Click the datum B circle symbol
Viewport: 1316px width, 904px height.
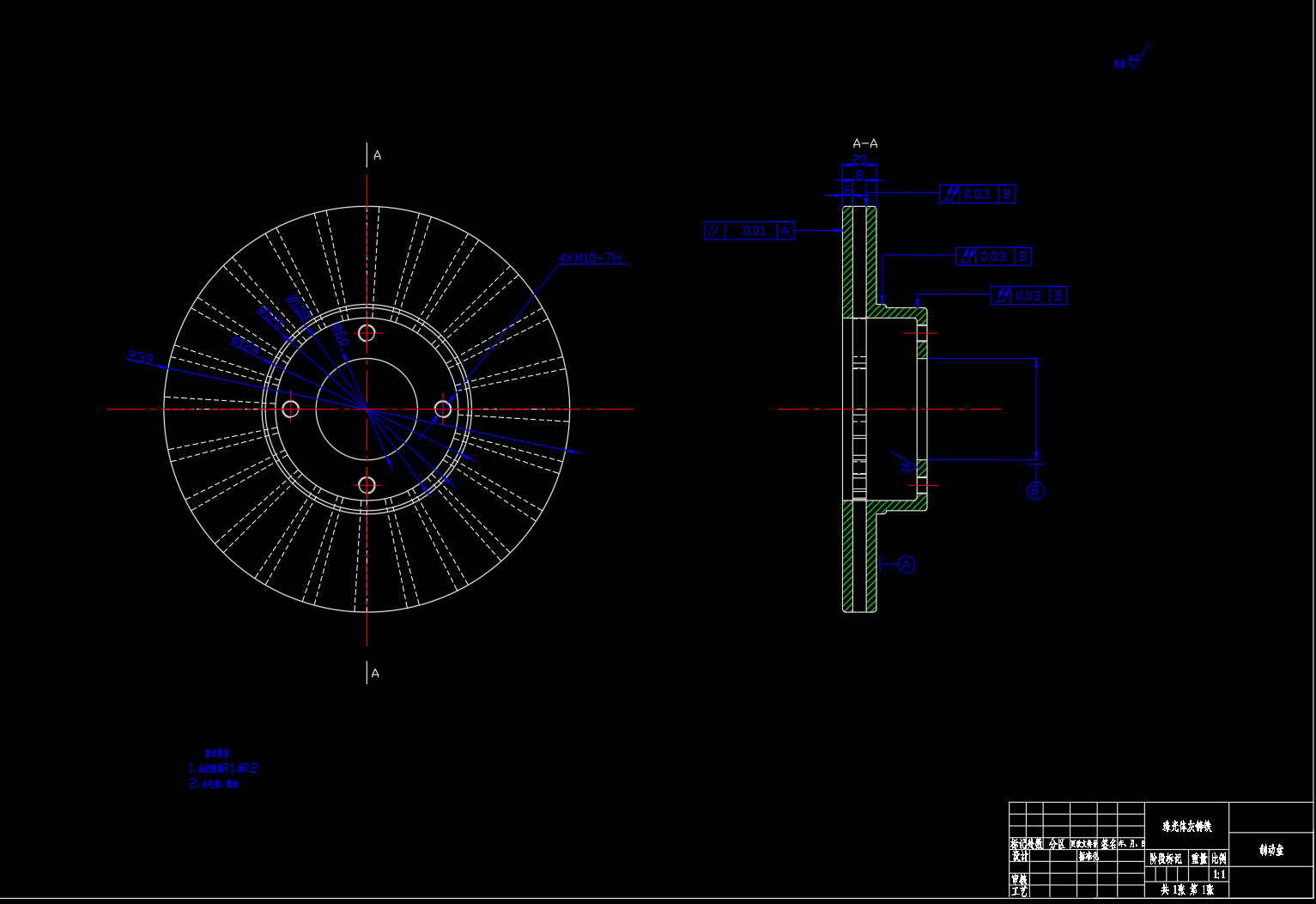click(1035, 491)
